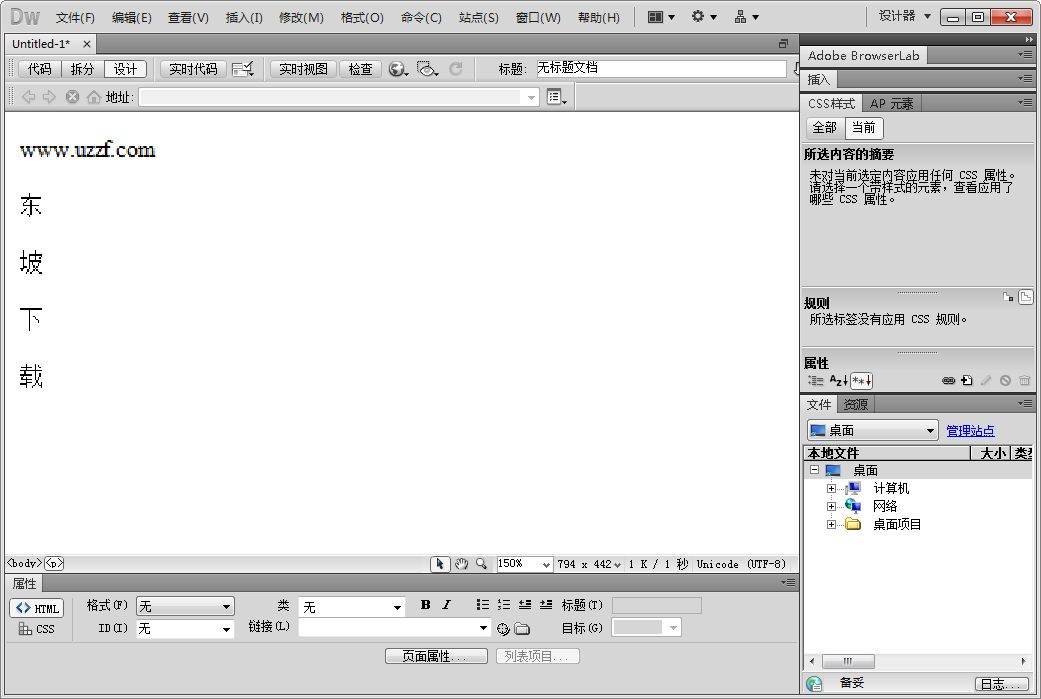Open the Site management icon menu

746,17
